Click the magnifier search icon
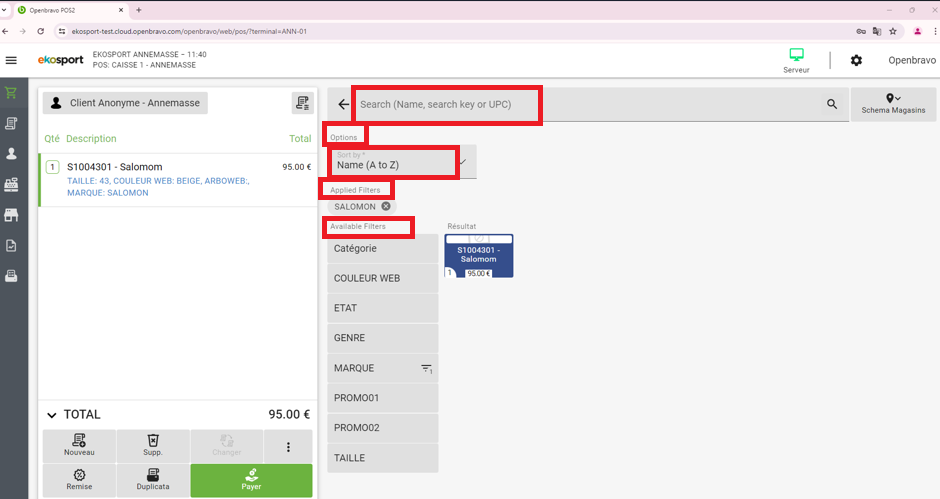The height and width of the screenshot is (499, 940). tap(831, 104)
